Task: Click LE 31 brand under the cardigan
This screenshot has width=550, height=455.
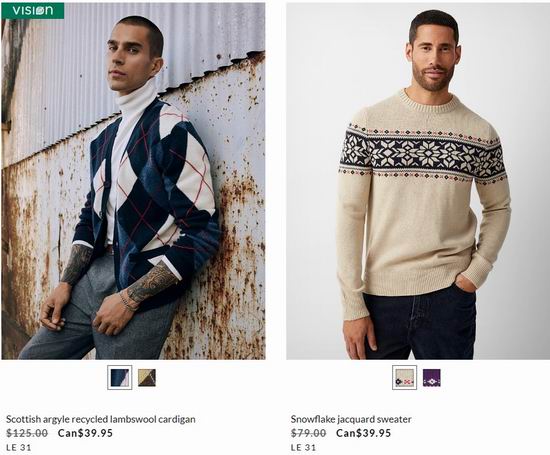Action: point(19,447)
